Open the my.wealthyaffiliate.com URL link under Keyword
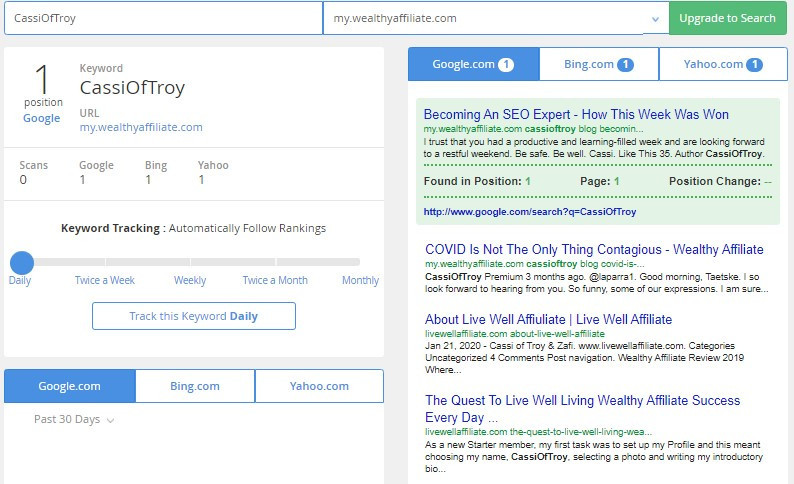Screen dimensions: 794x484 tap(141, 127)
